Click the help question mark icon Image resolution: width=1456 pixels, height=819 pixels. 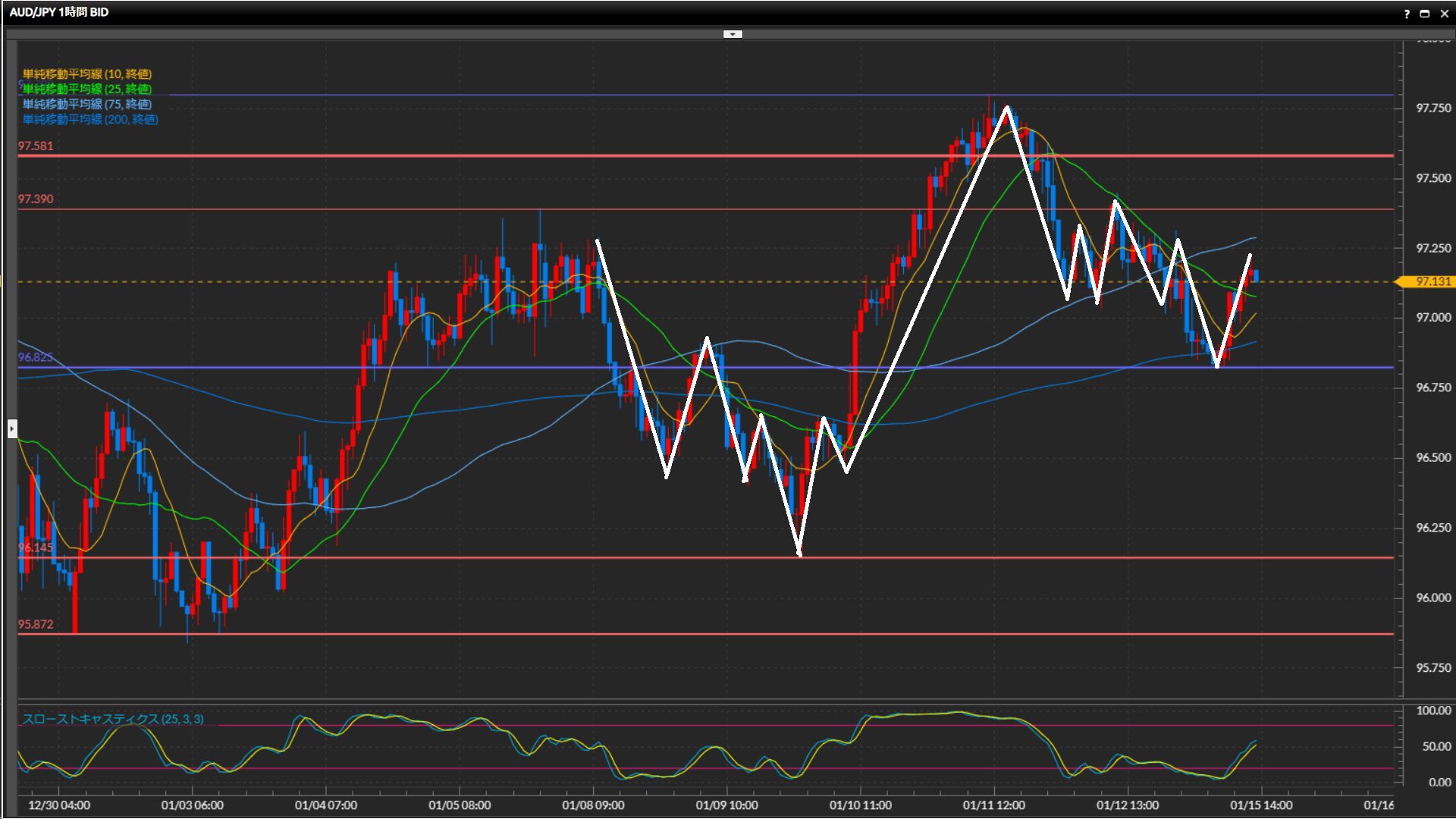tap(1407, 14)
